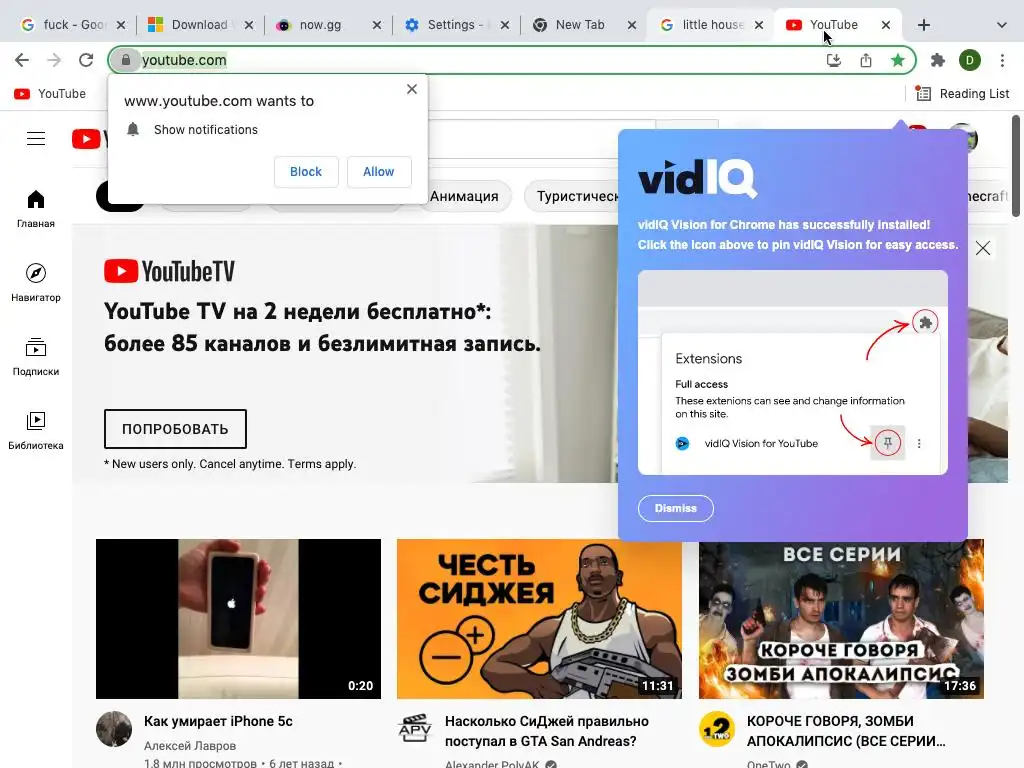This screenshot has width=1024, height=768.
Task: Open Chrome three-dot menu
Action: coord(1002,60)
